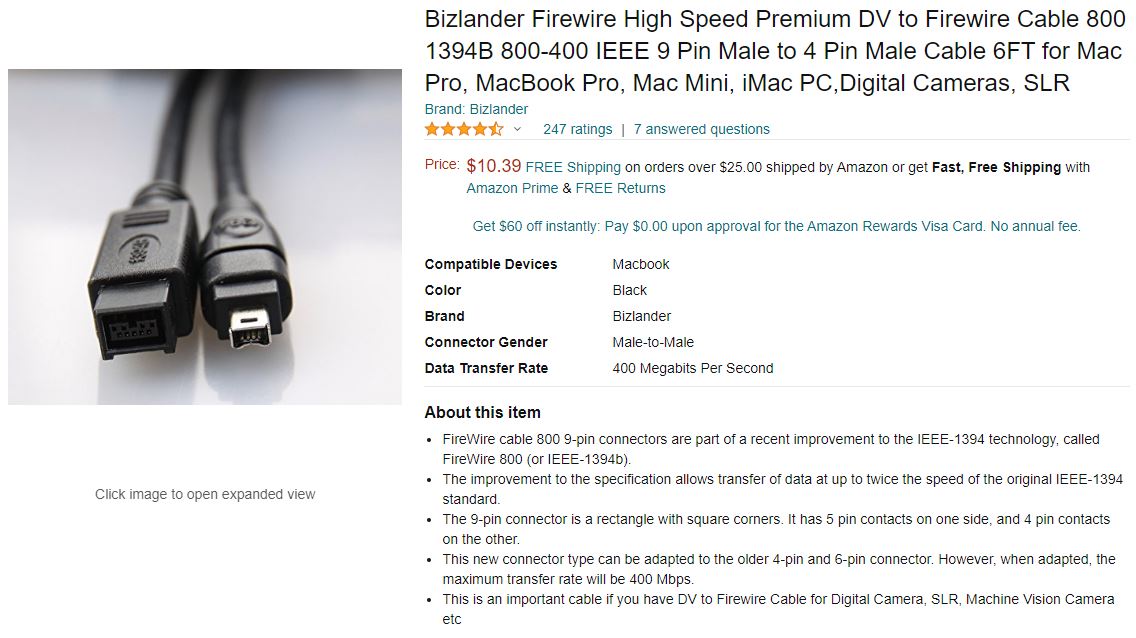Click the bold 'Fast, Free Shipping' text

[996, 167]
